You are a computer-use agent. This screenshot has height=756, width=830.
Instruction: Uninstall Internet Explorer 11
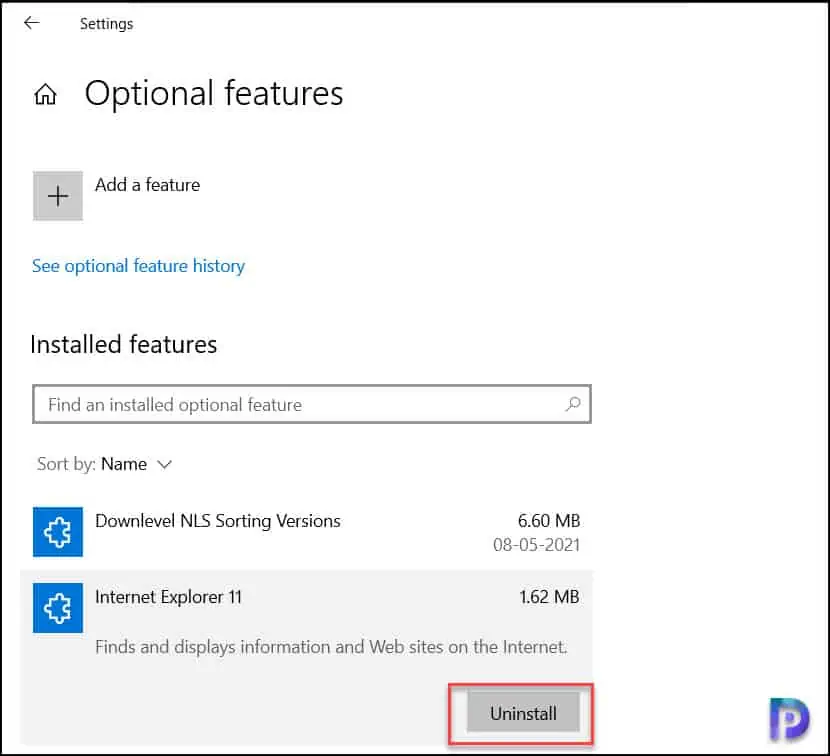(x=523, y=713)
